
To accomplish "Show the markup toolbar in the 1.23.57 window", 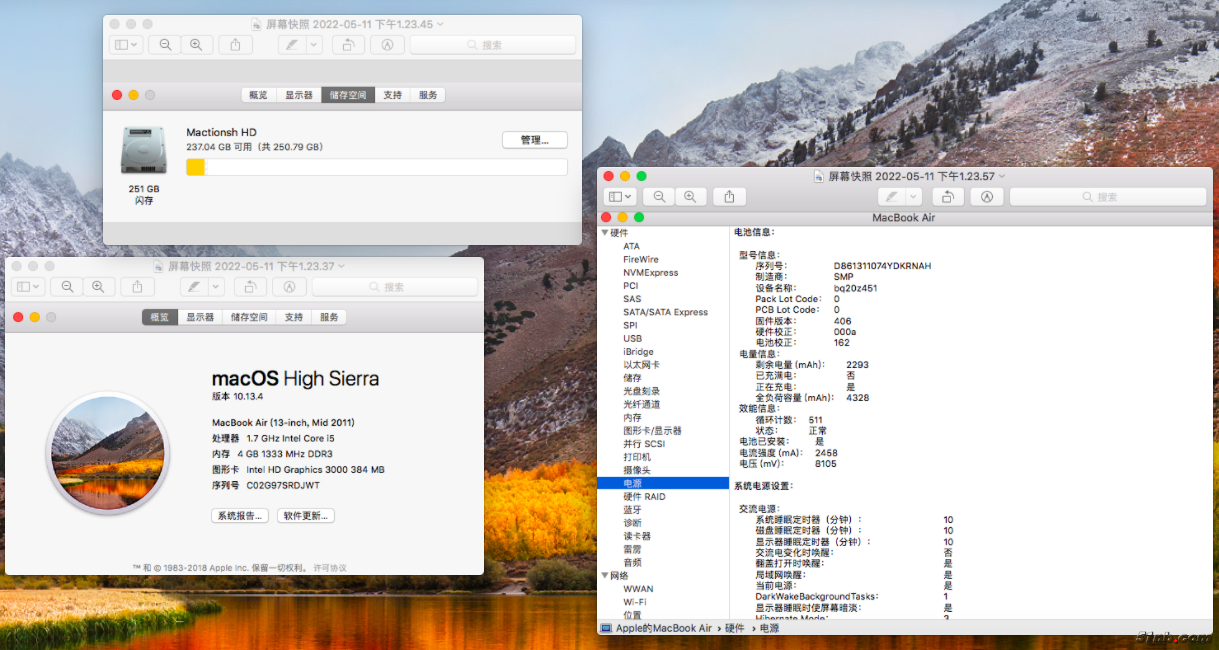I will 986,197.
